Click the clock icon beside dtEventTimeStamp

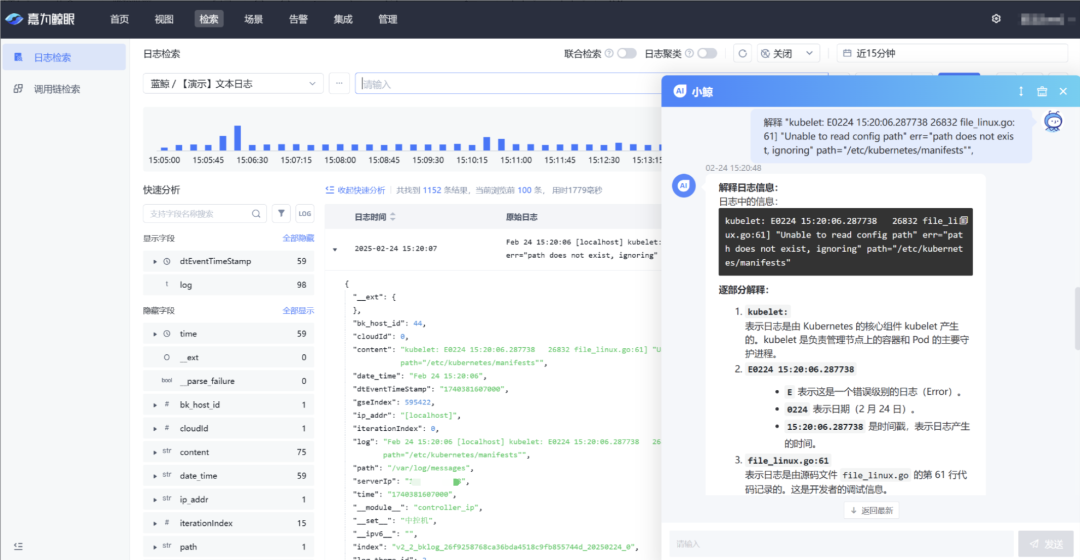click(167, 262)
